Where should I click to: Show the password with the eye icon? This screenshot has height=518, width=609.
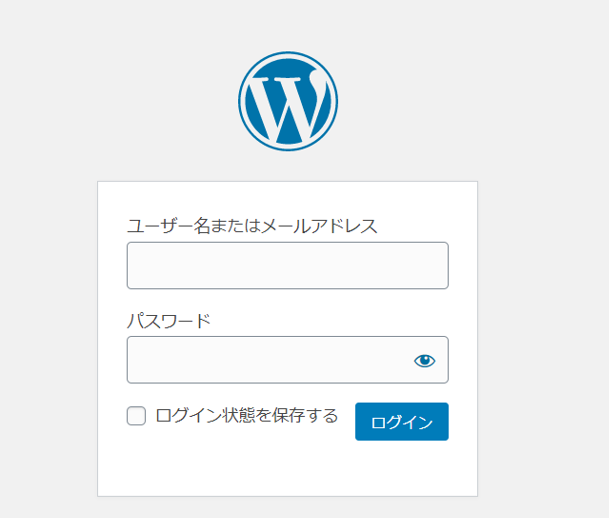[x=425, y=361]
